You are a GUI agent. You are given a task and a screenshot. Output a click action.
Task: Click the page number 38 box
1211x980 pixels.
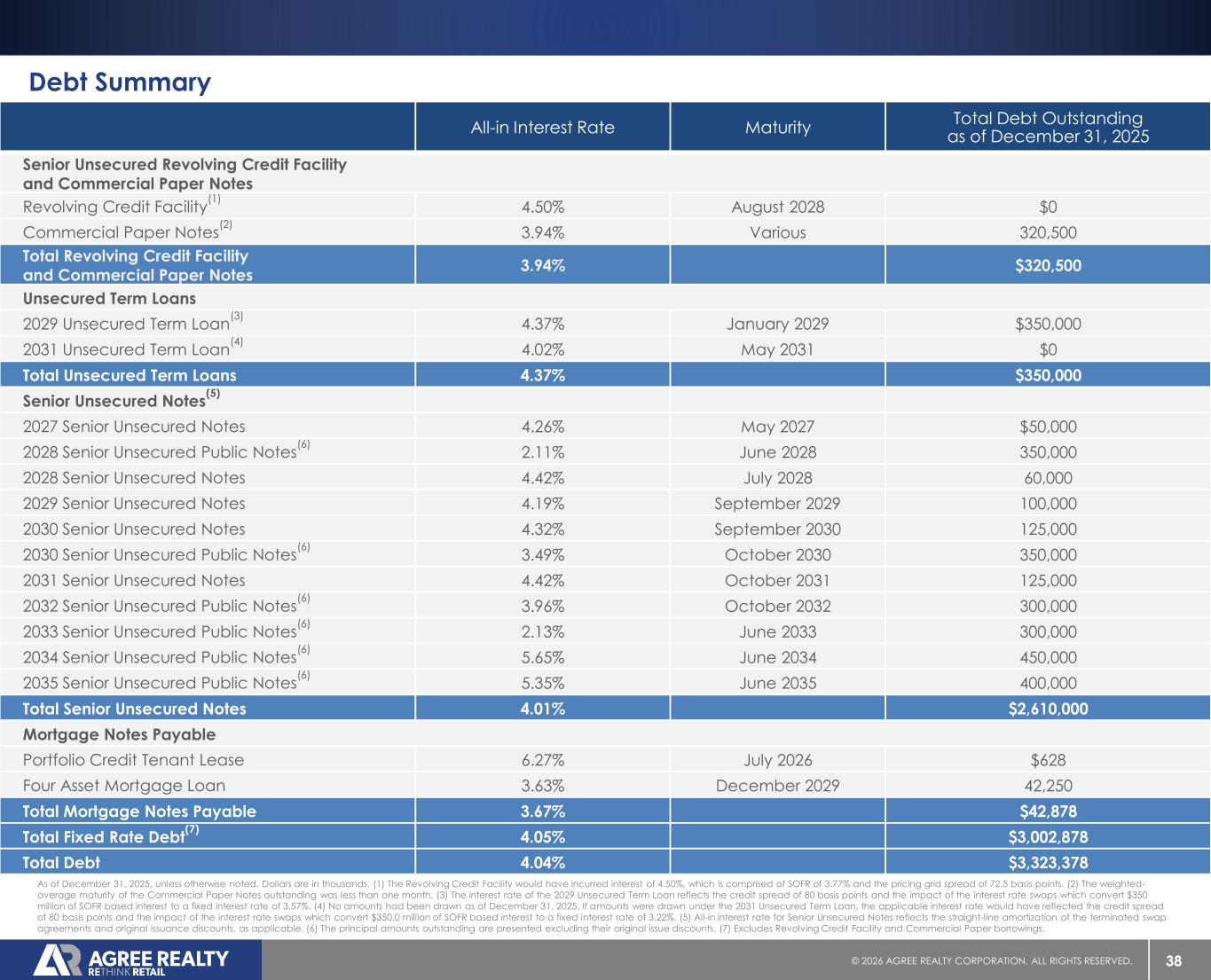coord(1174,961)
